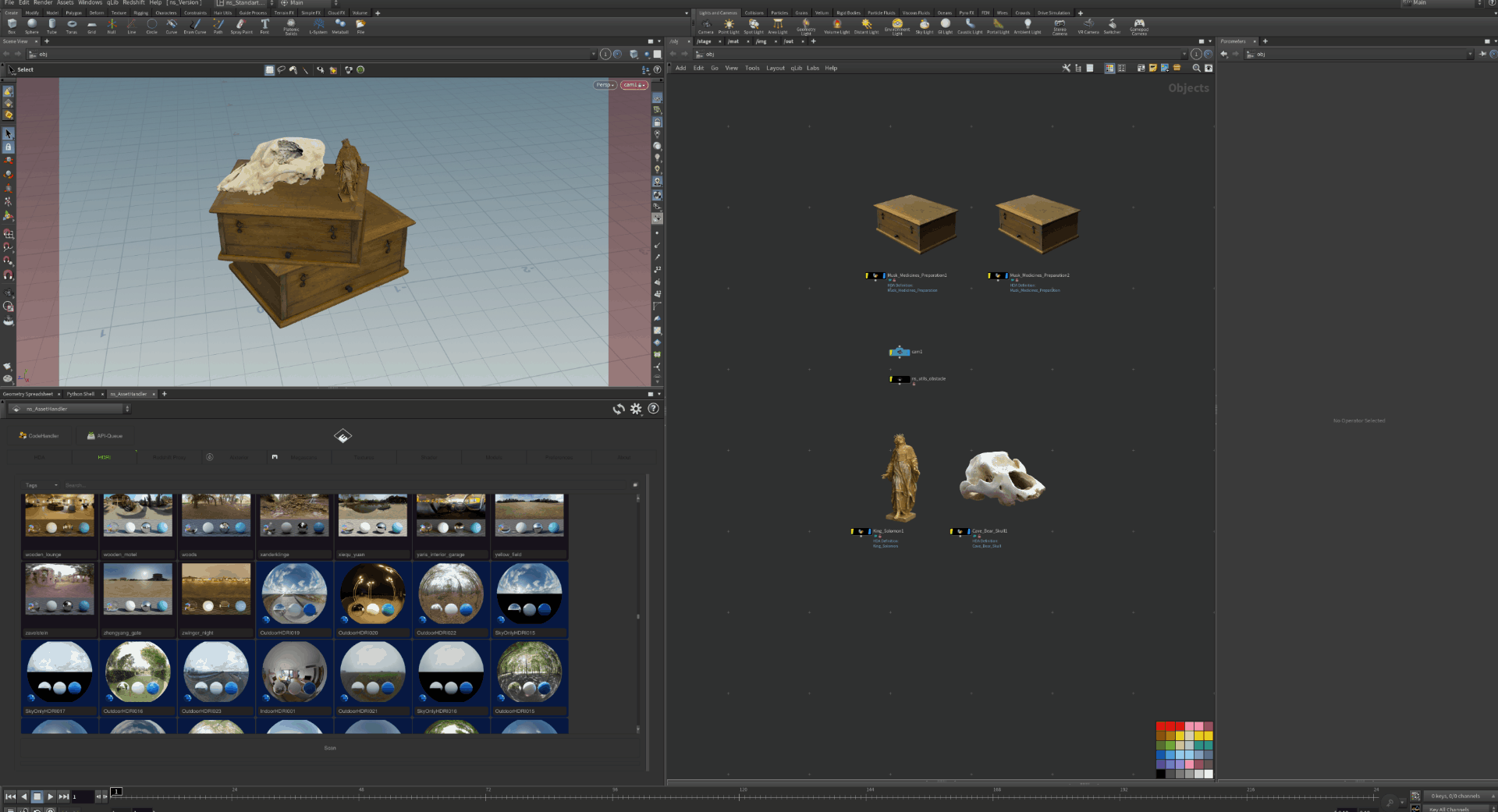Toggle the display flag on the cam1 node
This screenshot has height=812, width=1498.
pos(907,352)
